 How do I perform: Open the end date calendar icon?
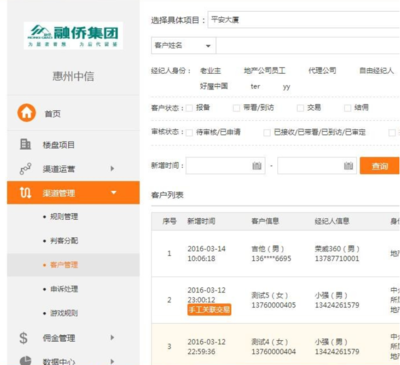(348, 166)
